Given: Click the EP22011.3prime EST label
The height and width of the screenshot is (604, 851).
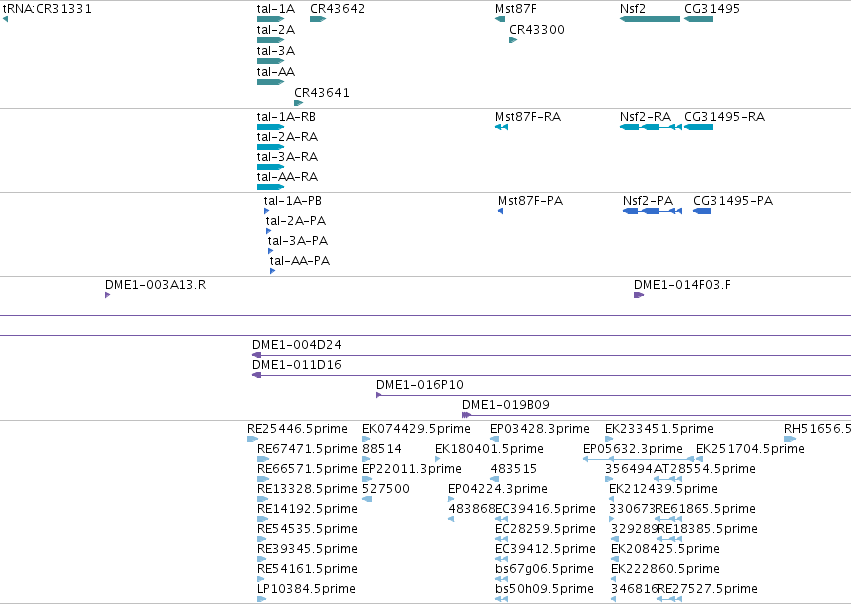Looking at the screenshot, I should 412,469.
